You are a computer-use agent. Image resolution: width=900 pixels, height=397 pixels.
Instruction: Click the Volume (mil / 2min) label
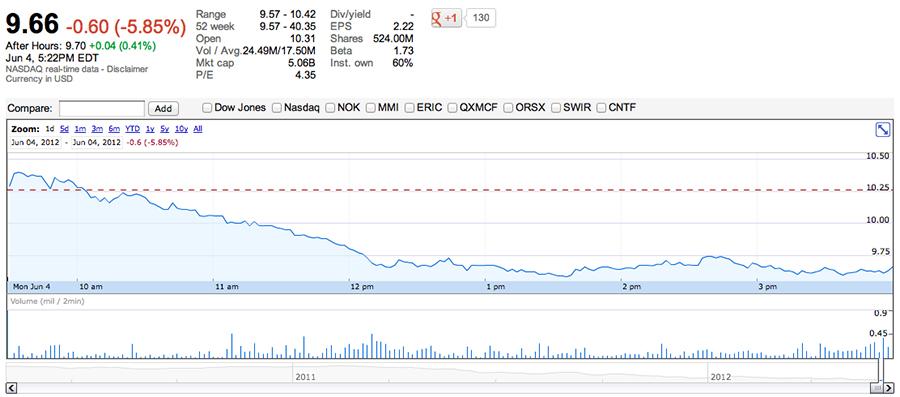tap(46, 301)
